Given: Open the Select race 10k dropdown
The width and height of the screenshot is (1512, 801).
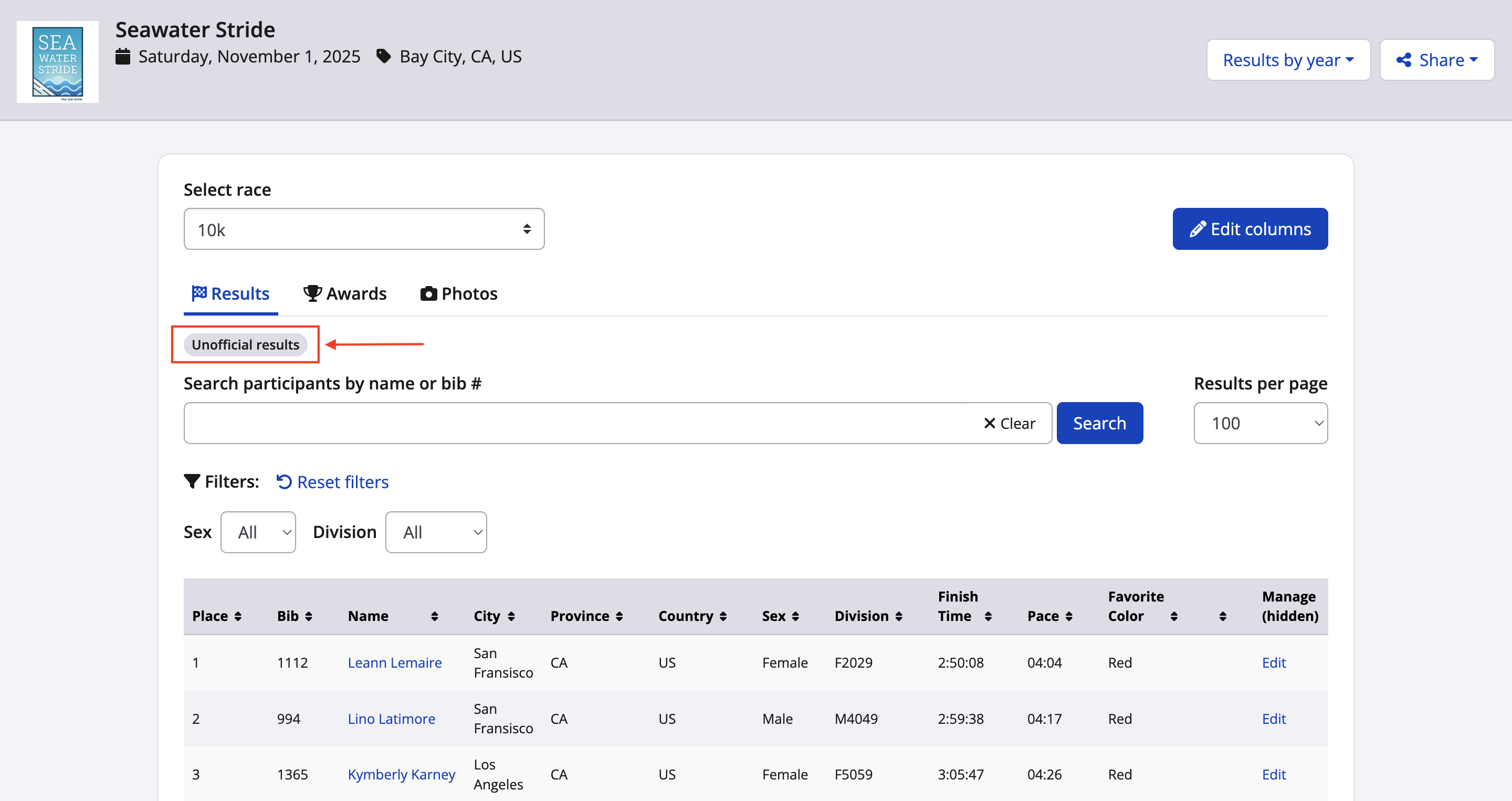Looking at the screenshot, I should click(364, 229).
